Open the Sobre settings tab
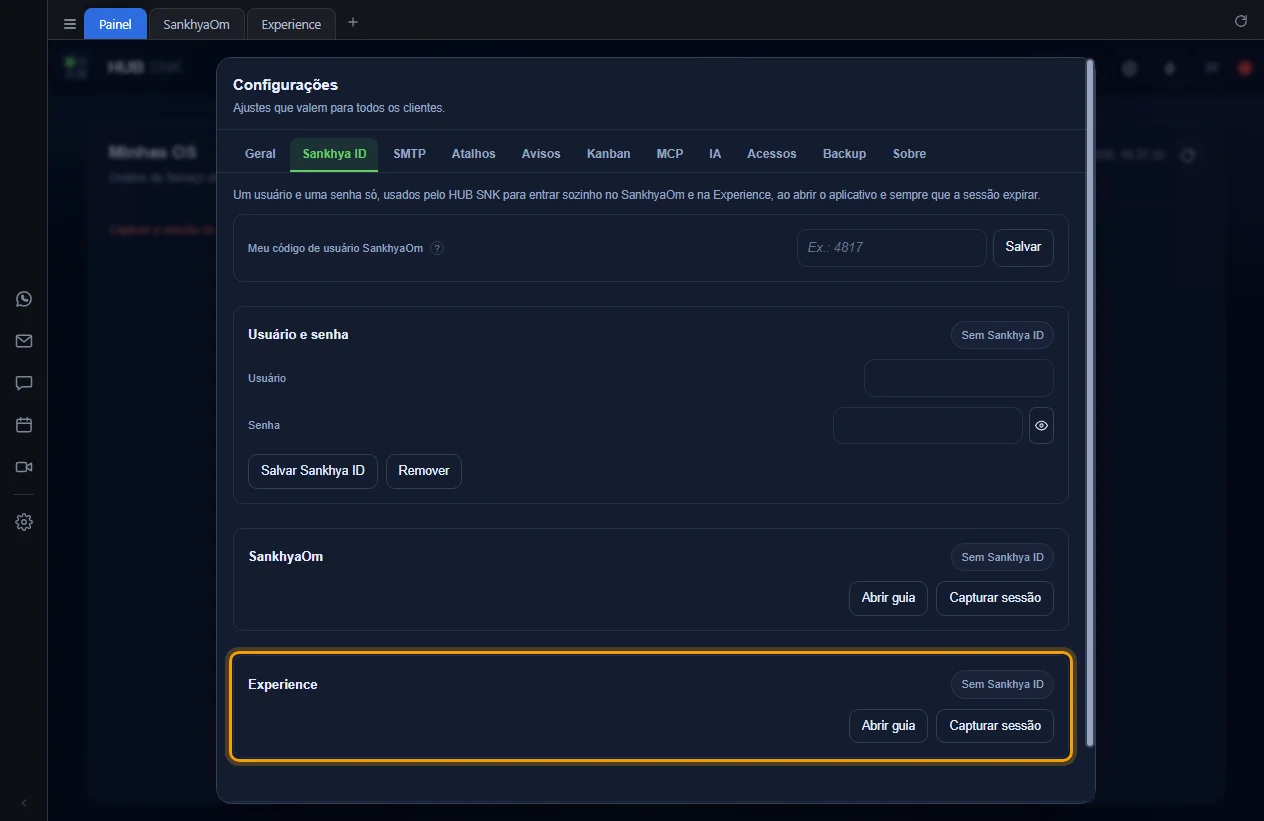The width and height of the screenshot is (1264, 821). [909, 154]
